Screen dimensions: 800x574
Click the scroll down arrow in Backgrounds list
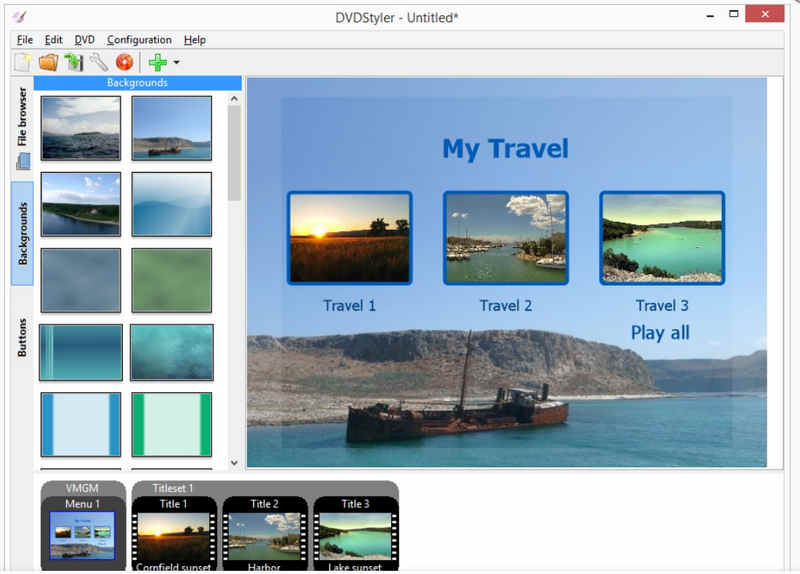[x=234, y=463]
